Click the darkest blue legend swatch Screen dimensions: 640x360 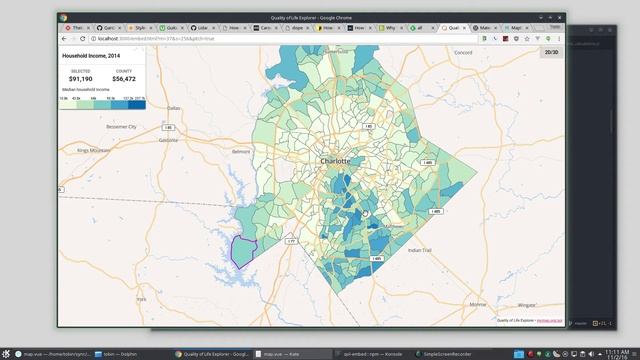coord(137,105)
